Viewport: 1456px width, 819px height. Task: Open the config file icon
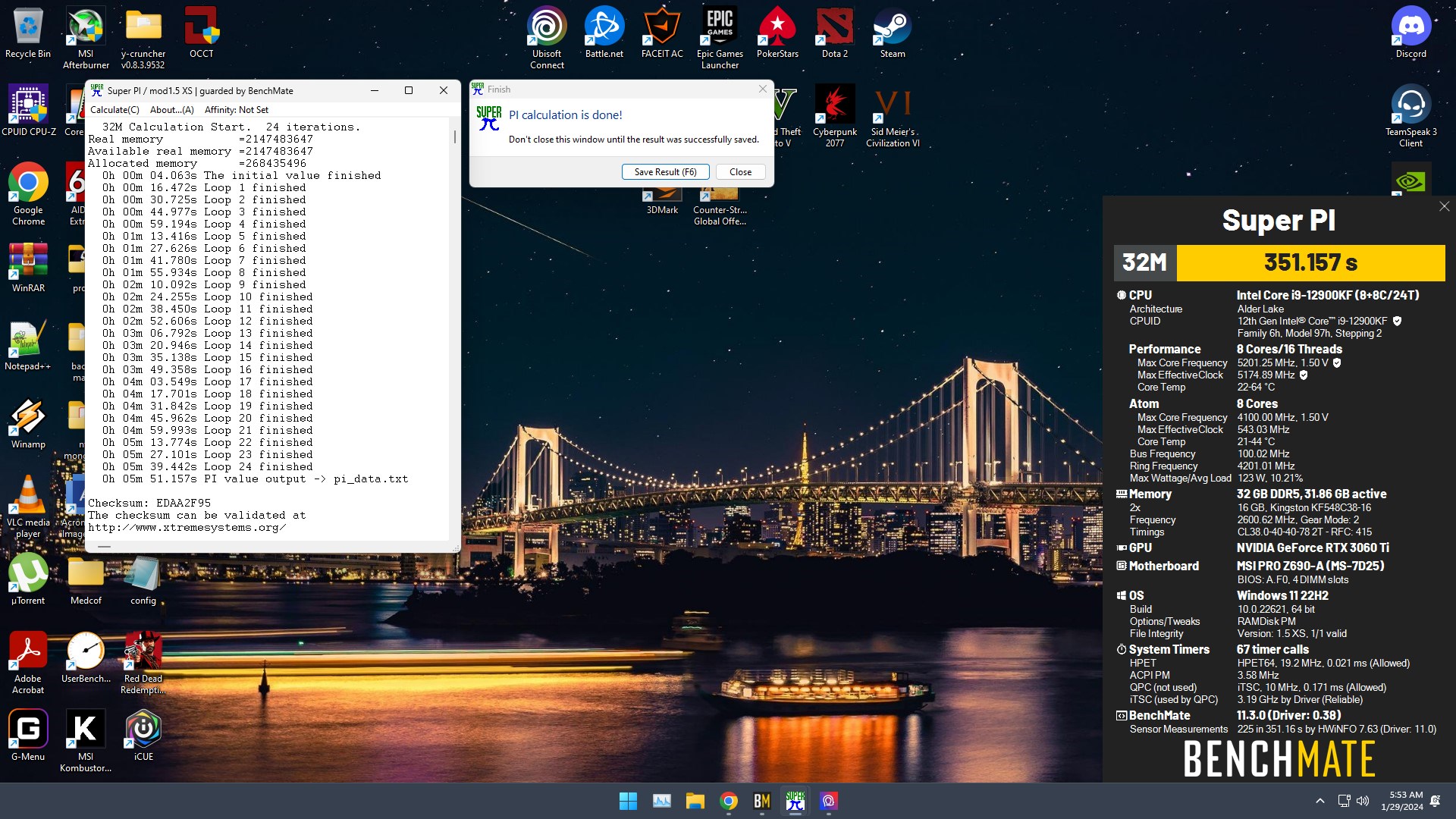143,580
